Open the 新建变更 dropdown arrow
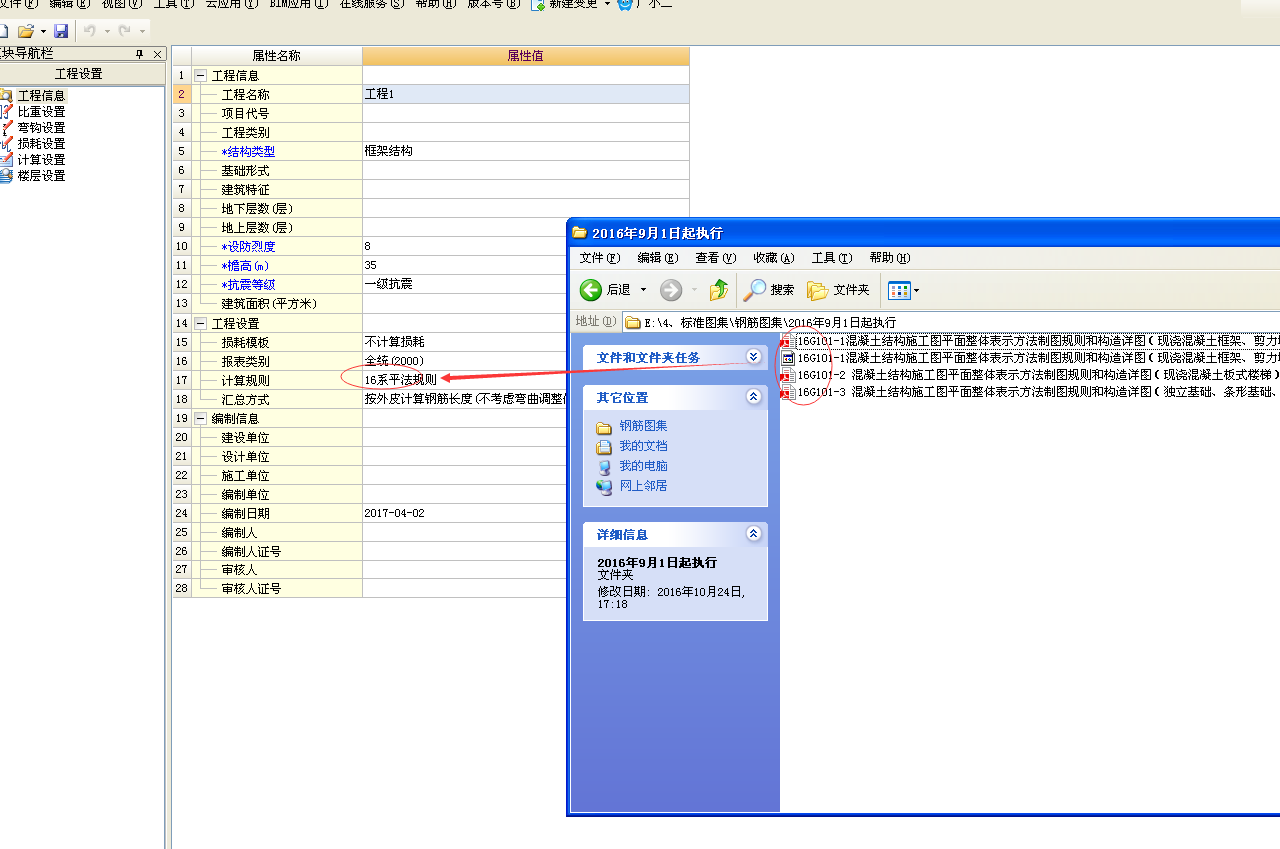The height and width of the screenshot is (849, 1280). tap(607, 4)
